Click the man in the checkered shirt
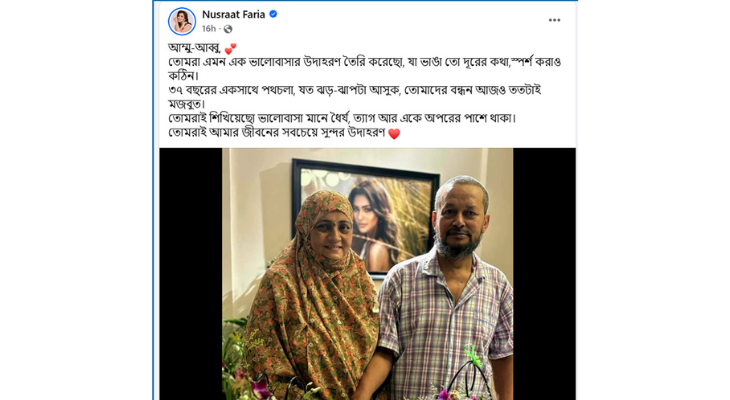Viewport: 730px width, 400px height. pyautogui.click(x=446, y=291)
